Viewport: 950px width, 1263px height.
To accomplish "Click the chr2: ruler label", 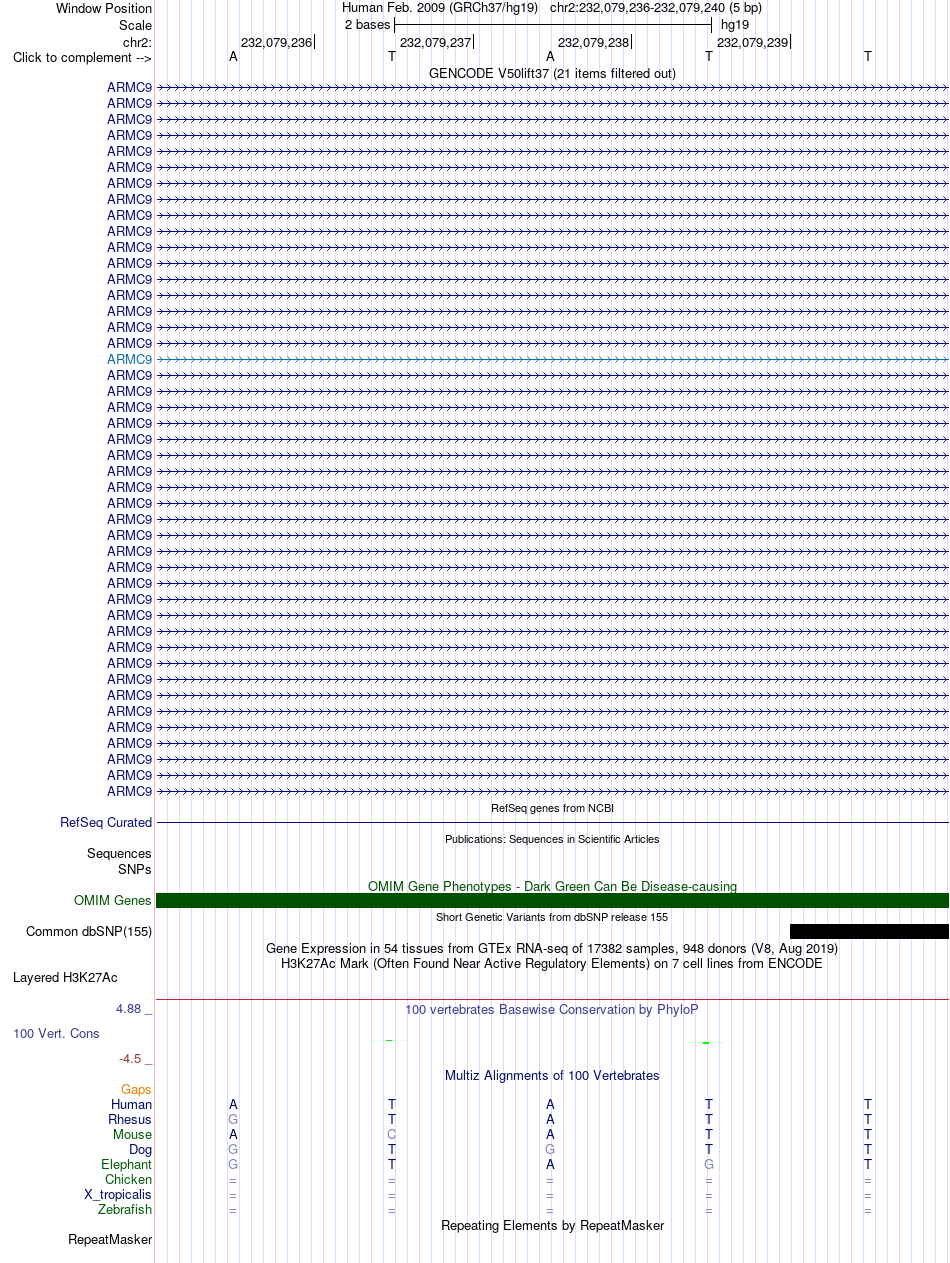I will point(137,43).
